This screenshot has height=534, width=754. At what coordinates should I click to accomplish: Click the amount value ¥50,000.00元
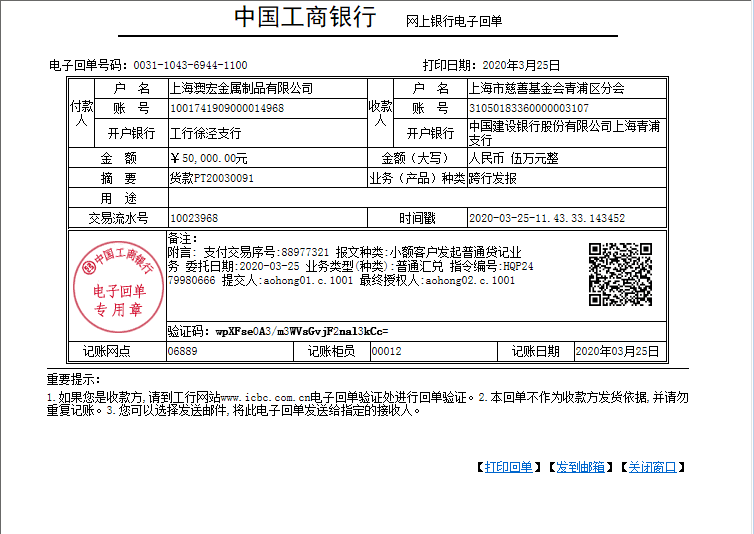tap(209, 158)
